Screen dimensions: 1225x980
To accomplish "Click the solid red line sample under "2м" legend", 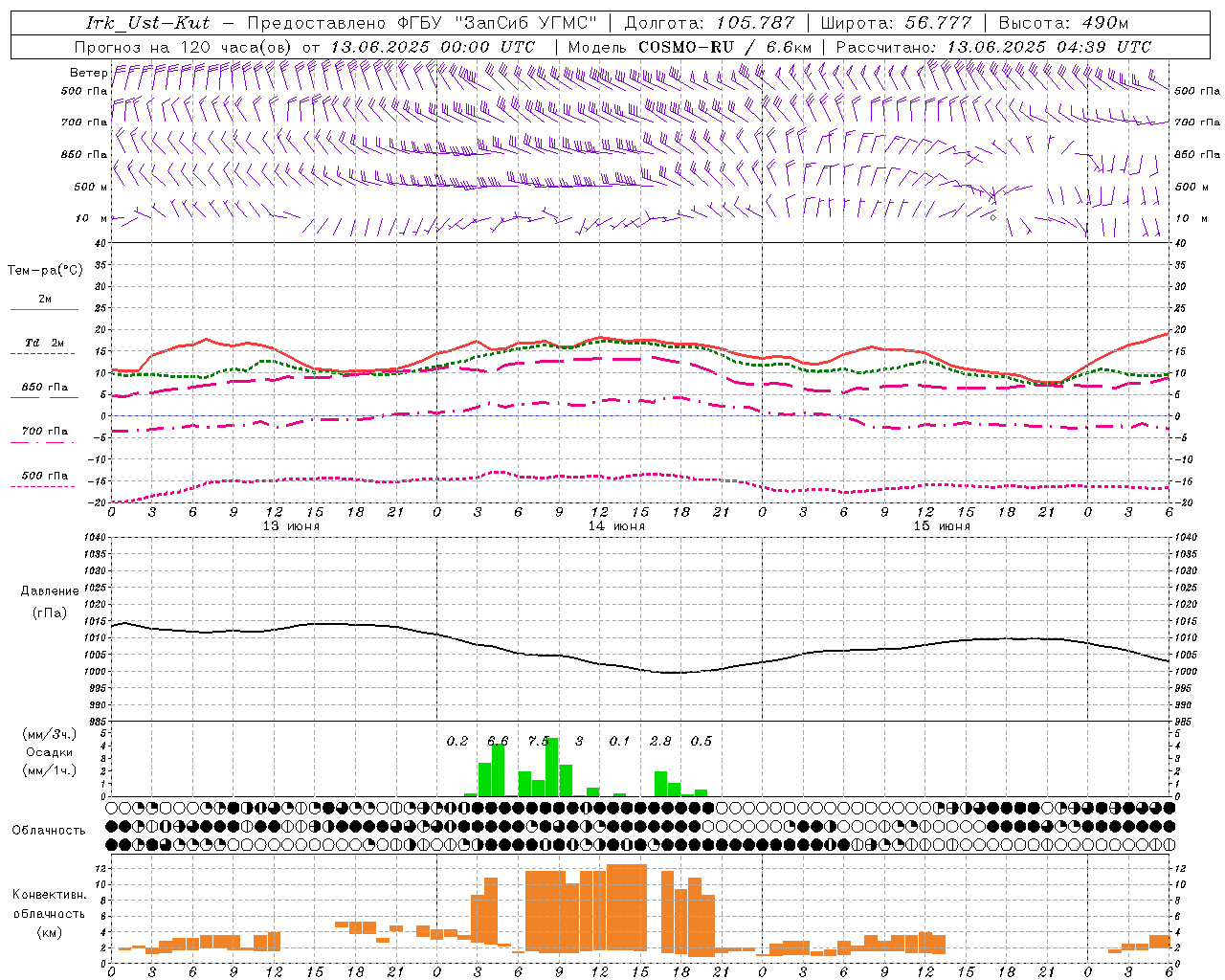I will point(44,309).
